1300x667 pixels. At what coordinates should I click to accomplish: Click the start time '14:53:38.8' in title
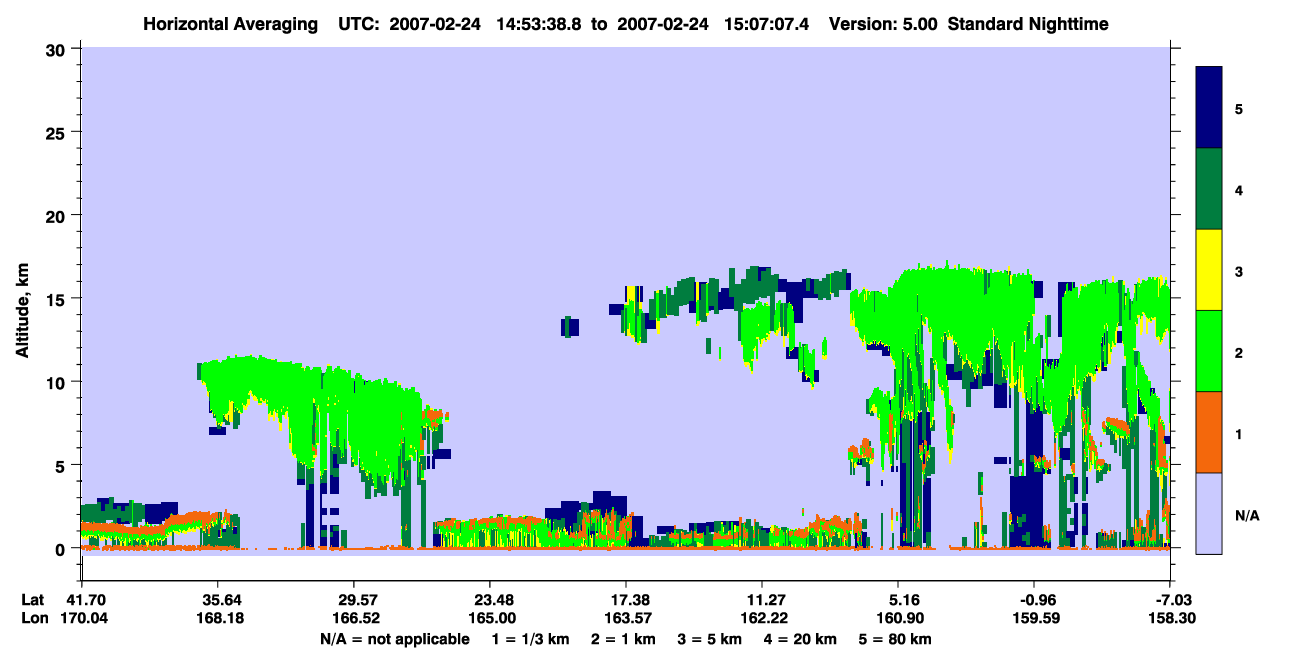541,23
